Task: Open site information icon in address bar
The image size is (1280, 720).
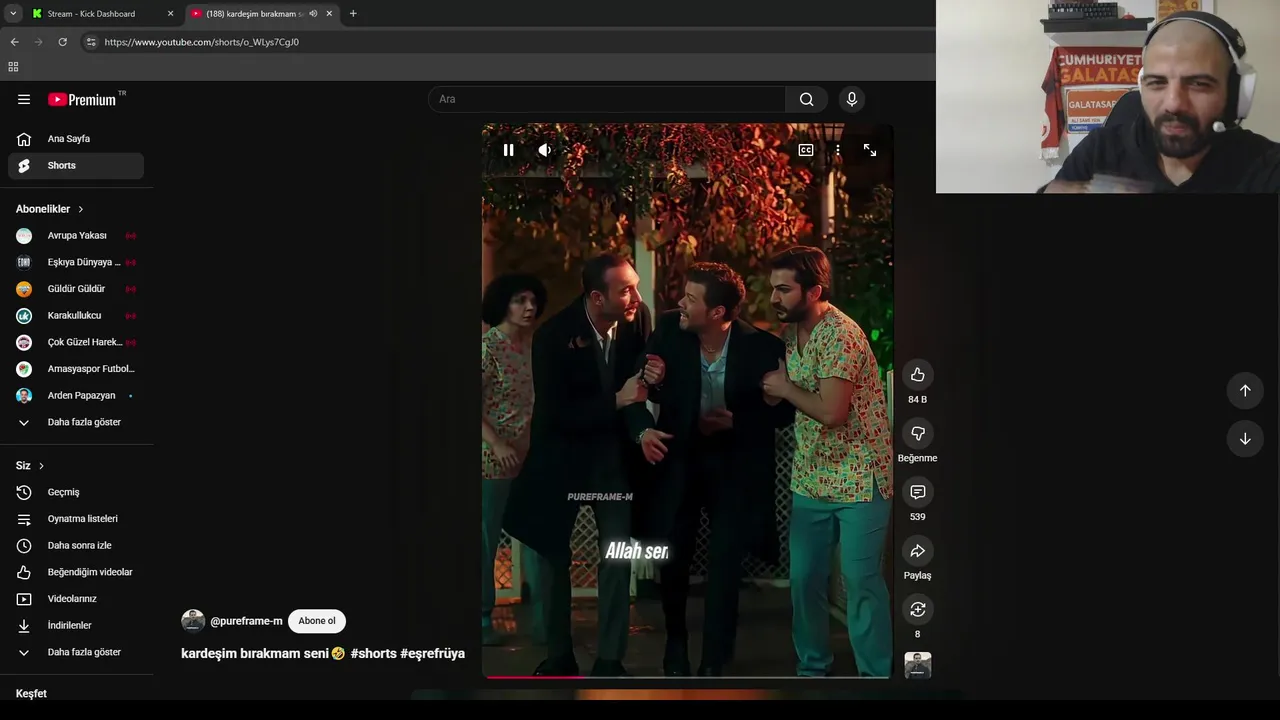Action: [91, 42]
